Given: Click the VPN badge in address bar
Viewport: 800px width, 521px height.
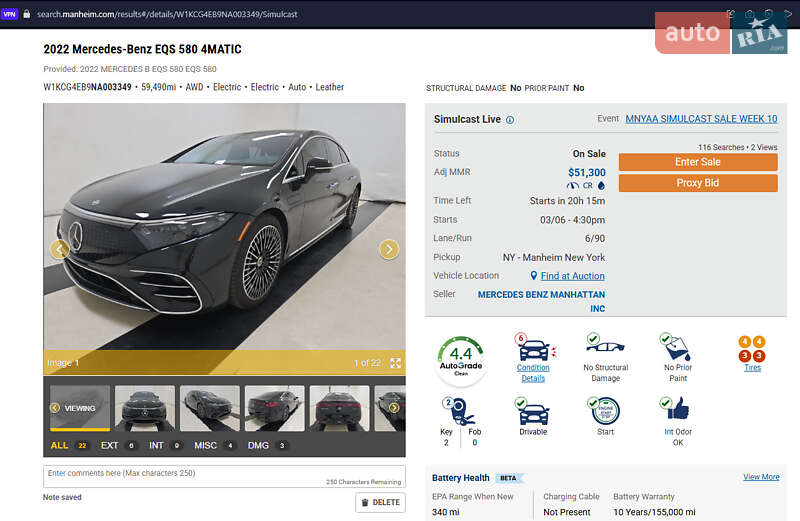Looking at the screenshot, I should [10, 14].
